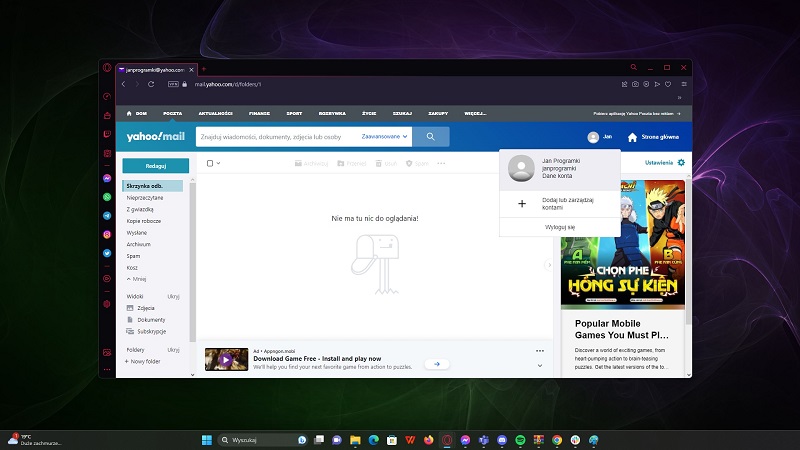Open Chrome from taskbar

[557, 440]
